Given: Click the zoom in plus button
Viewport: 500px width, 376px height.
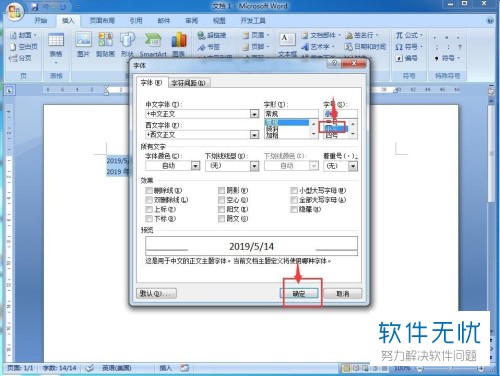Looking at the screenshot, I should click(x=480, y=368).
